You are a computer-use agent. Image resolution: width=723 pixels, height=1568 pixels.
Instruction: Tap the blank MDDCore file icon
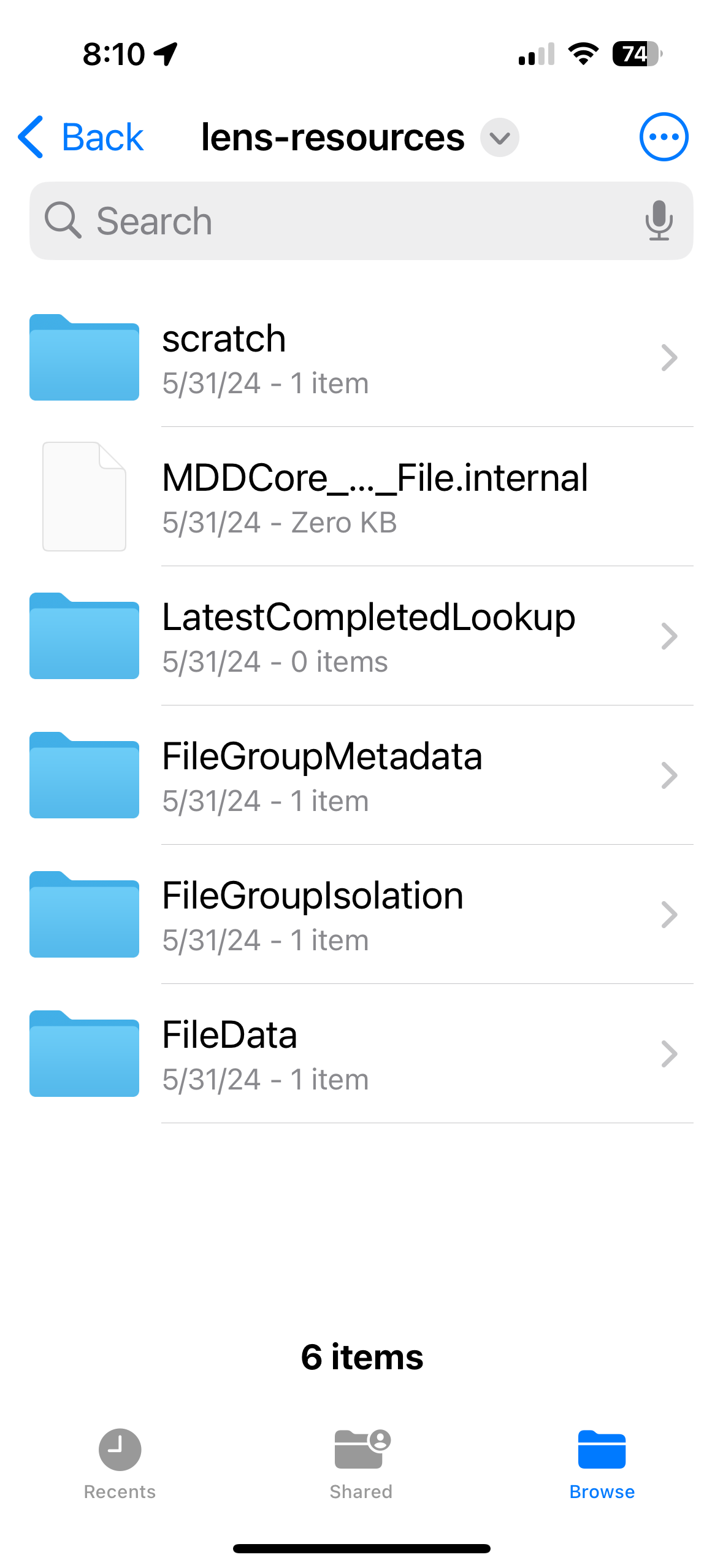click(x=84, y=496)
